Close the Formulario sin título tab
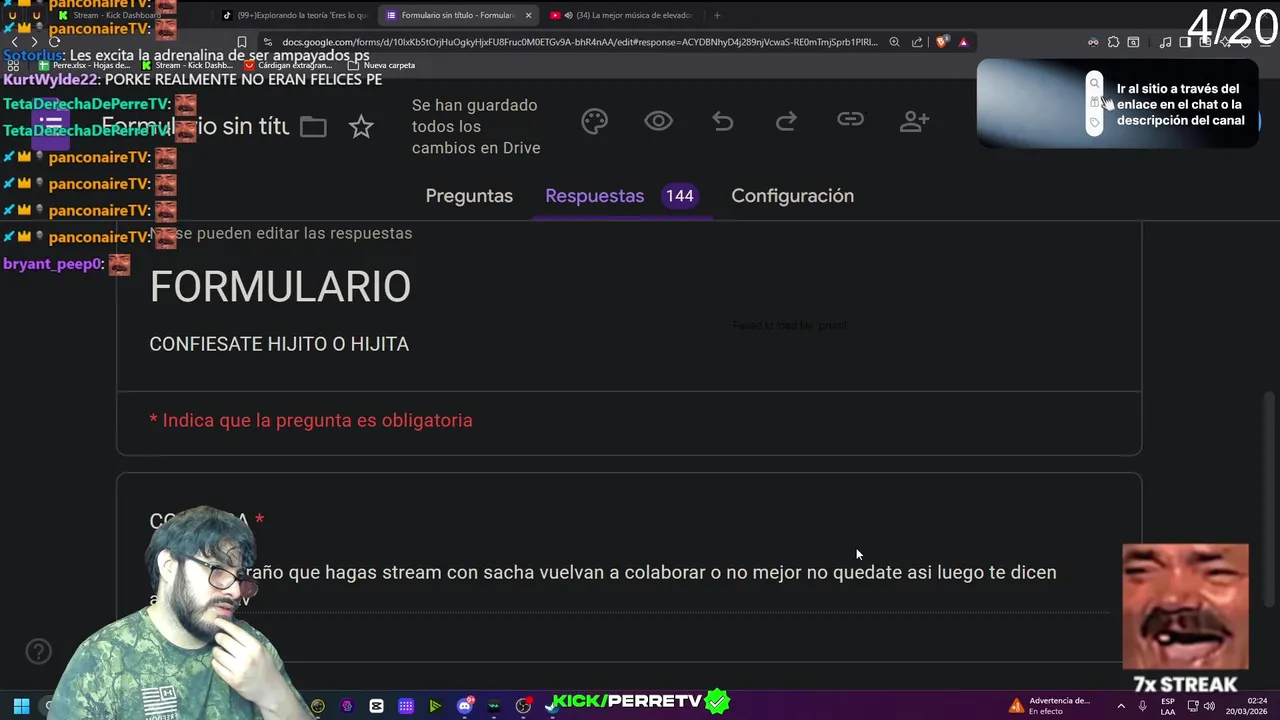Image resolution: width=1280 pixels, height=720 pixels. click(x=528, y=15)
